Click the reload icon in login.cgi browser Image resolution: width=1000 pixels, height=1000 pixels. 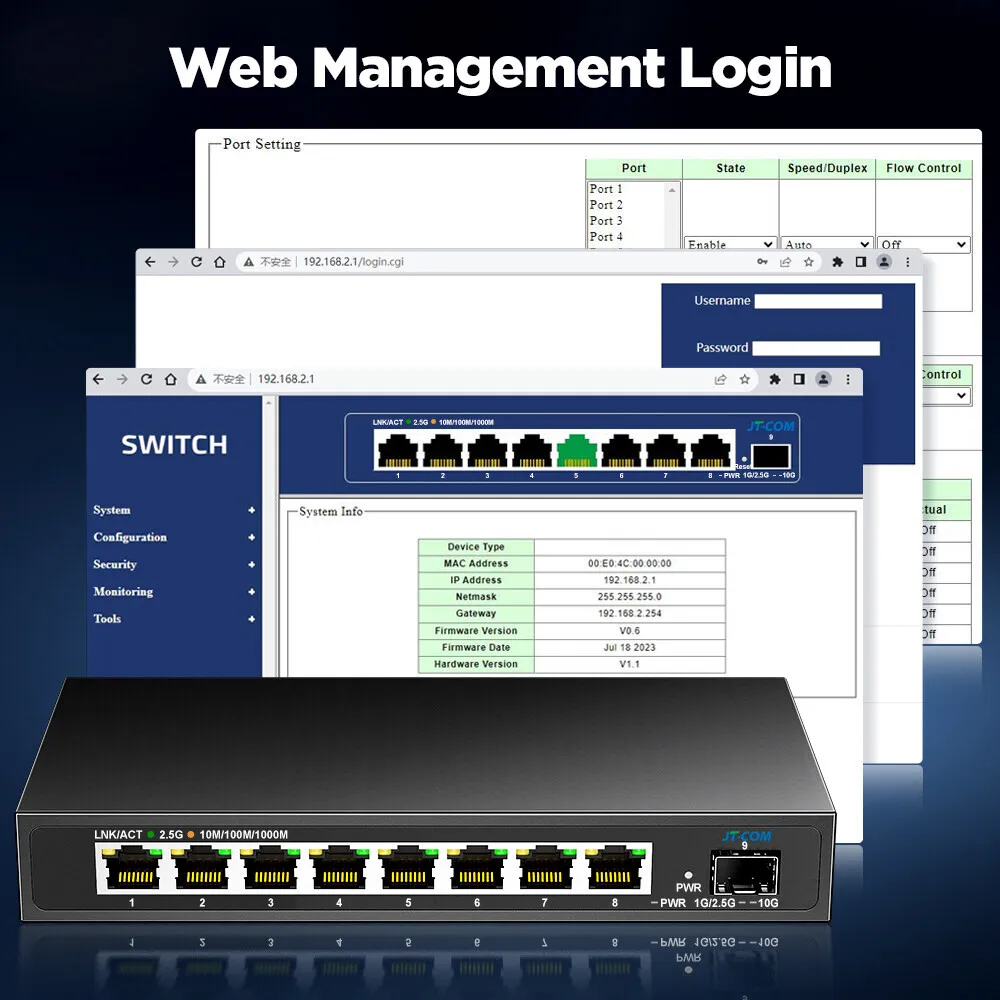(x=196, y=262)
